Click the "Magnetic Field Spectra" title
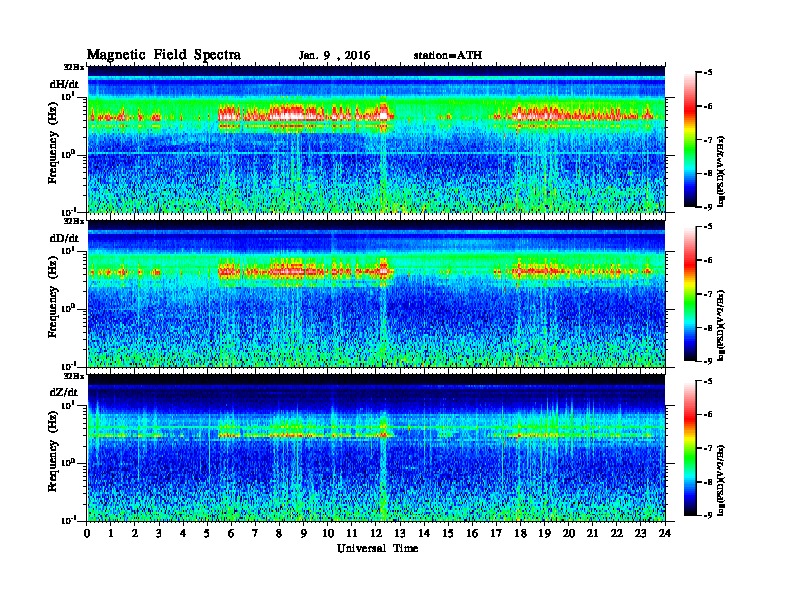This screenshot has width=792, height=612. (x=164, y=55)
